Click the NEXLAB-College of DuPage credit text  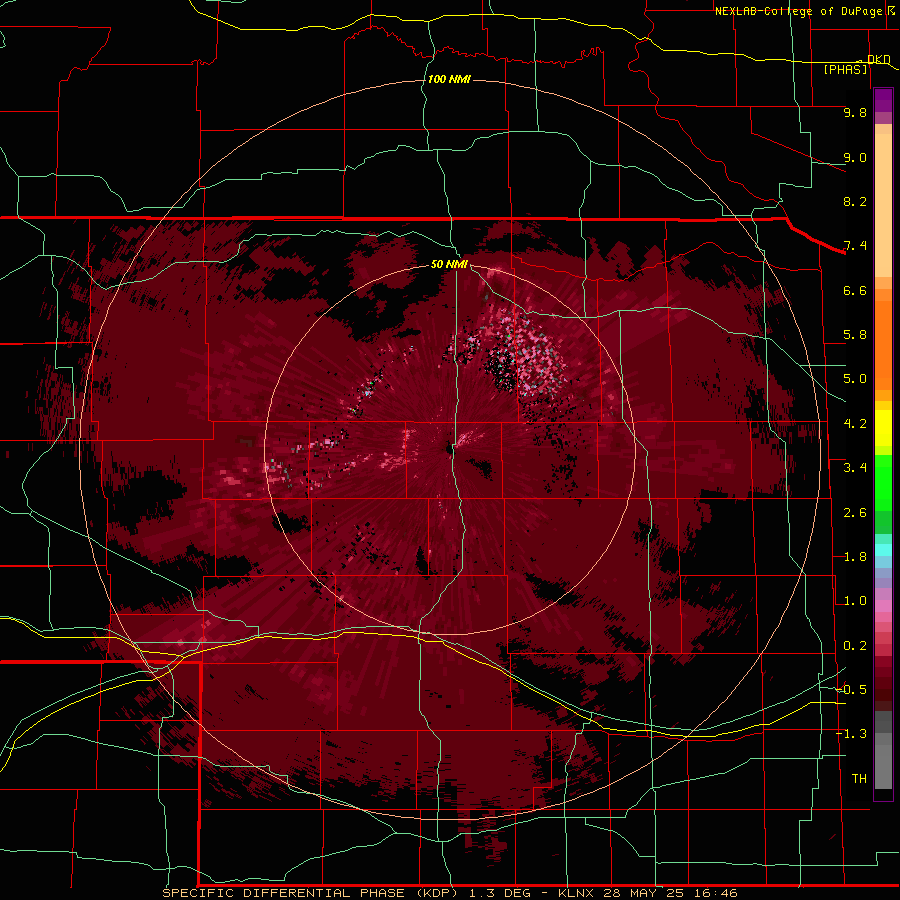pos(798,11)
